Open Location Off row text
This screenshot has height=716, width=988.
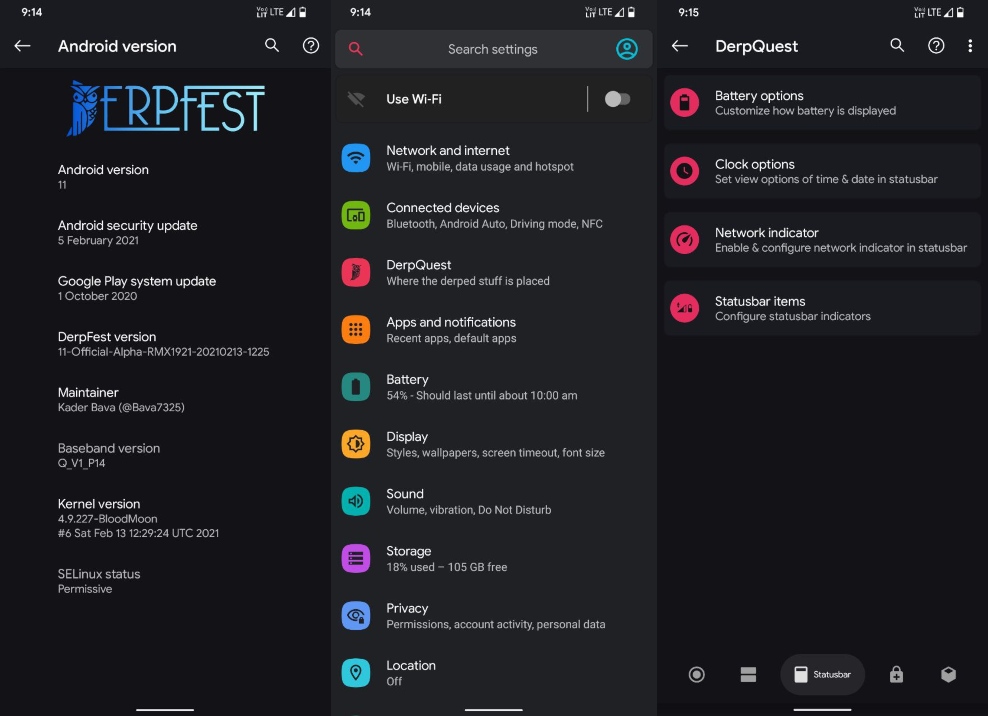[411, 673]
